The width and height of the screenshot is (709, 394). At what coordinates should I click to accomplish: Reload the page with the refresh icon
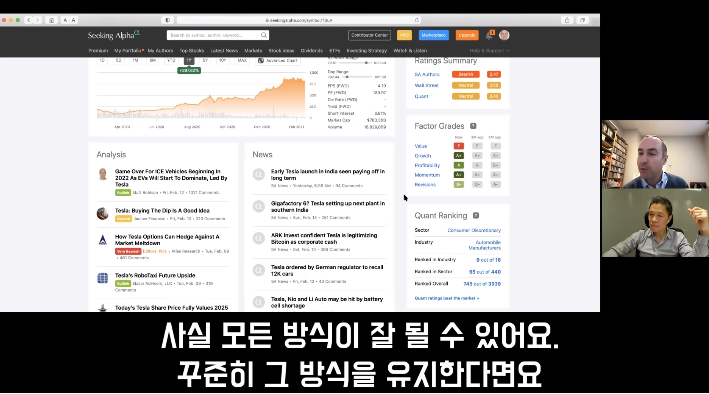pyautogui.click(x=416, y=20)
